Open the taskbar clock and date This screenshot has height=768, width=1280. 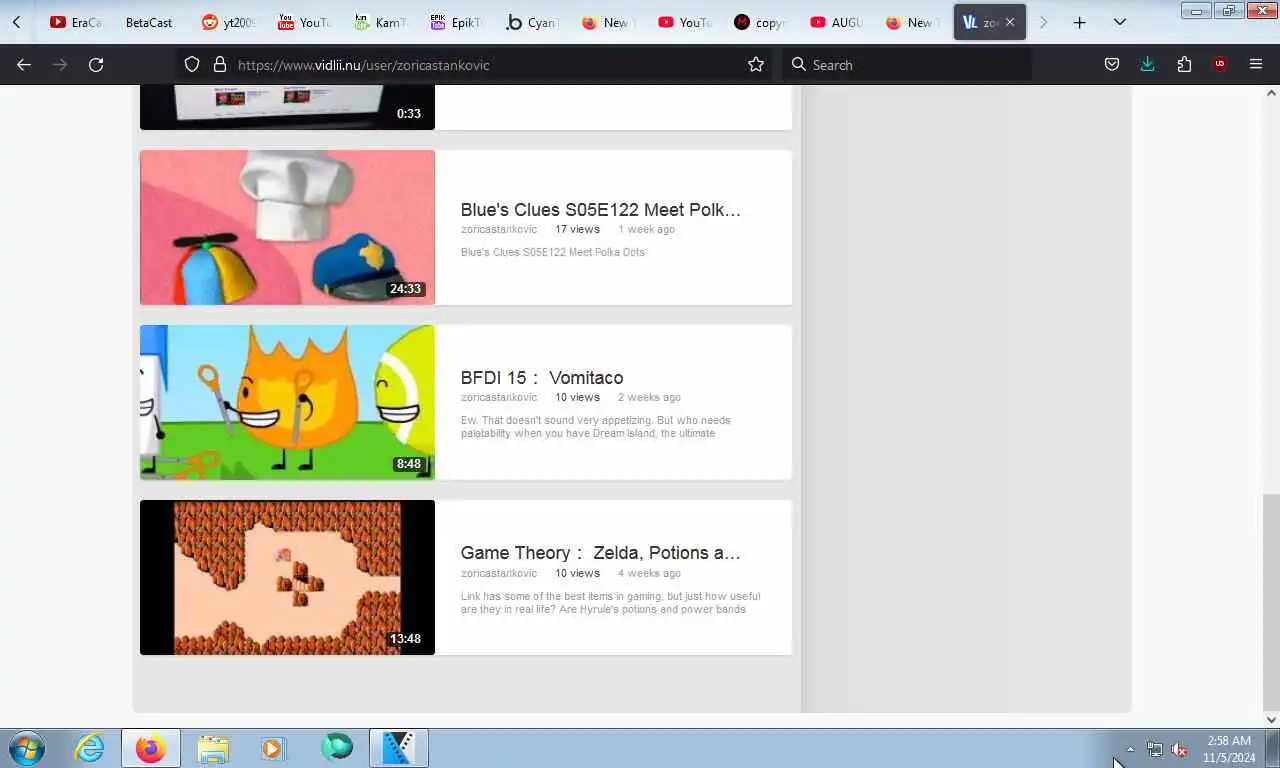pos(1229,749)
